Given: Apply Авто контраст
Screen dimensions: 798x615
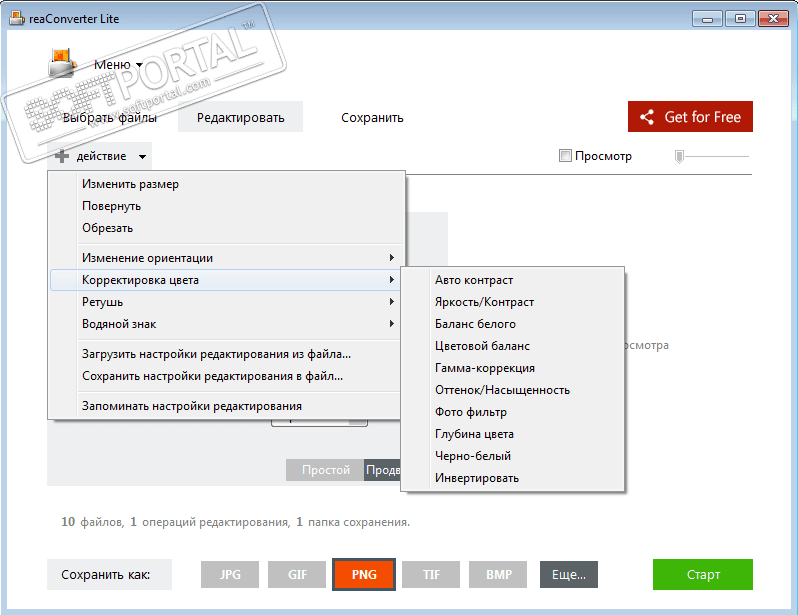Looking at the screenshot, I should click(x=512, y=280).
